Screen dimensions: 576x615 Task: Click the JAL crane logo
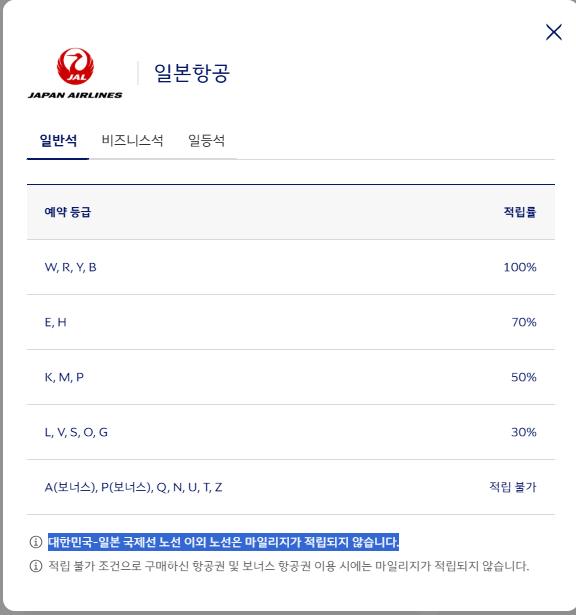75,73
